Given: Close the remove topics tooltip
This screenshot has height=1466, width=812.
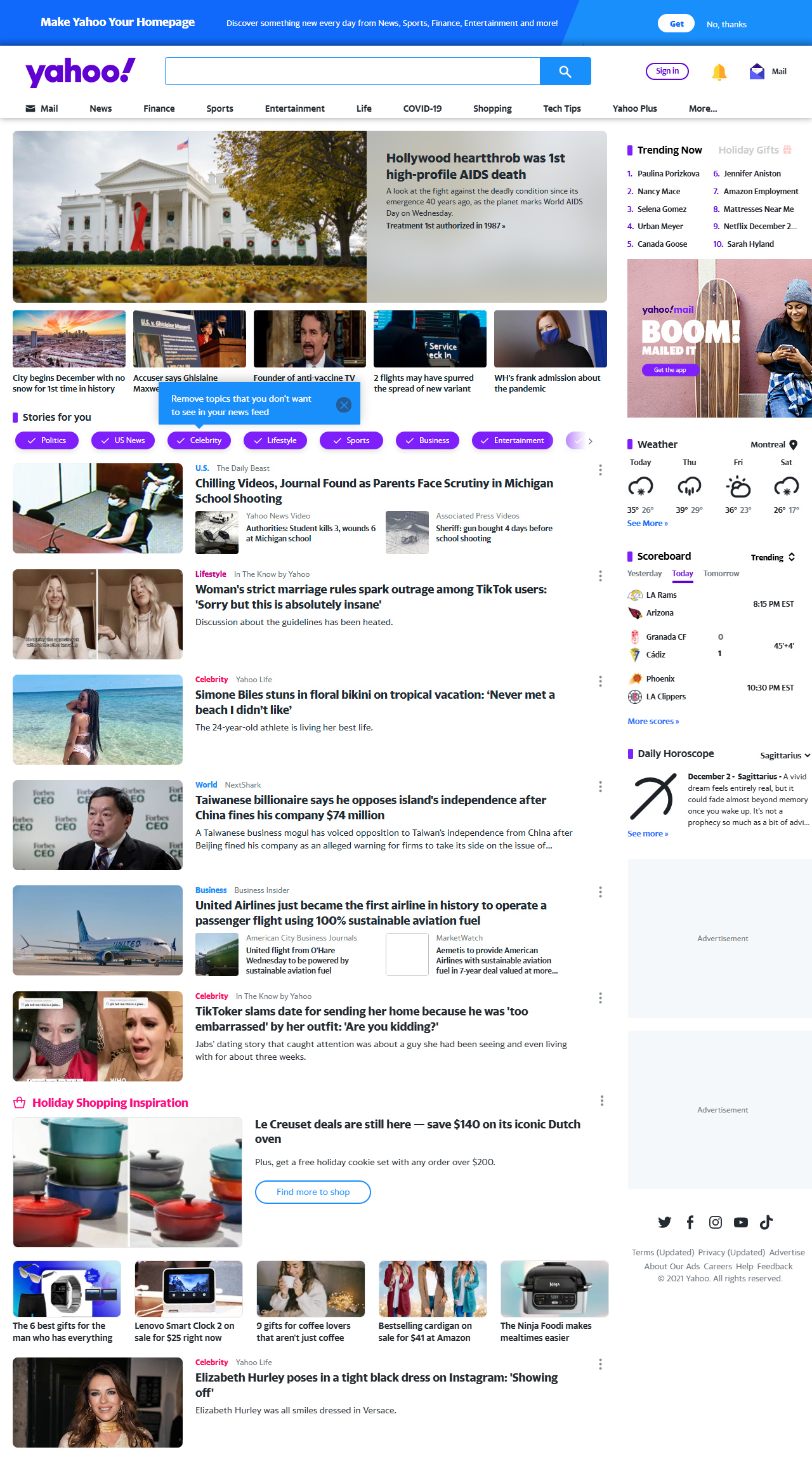Looking at the screenshot, I should click(344, 405).
